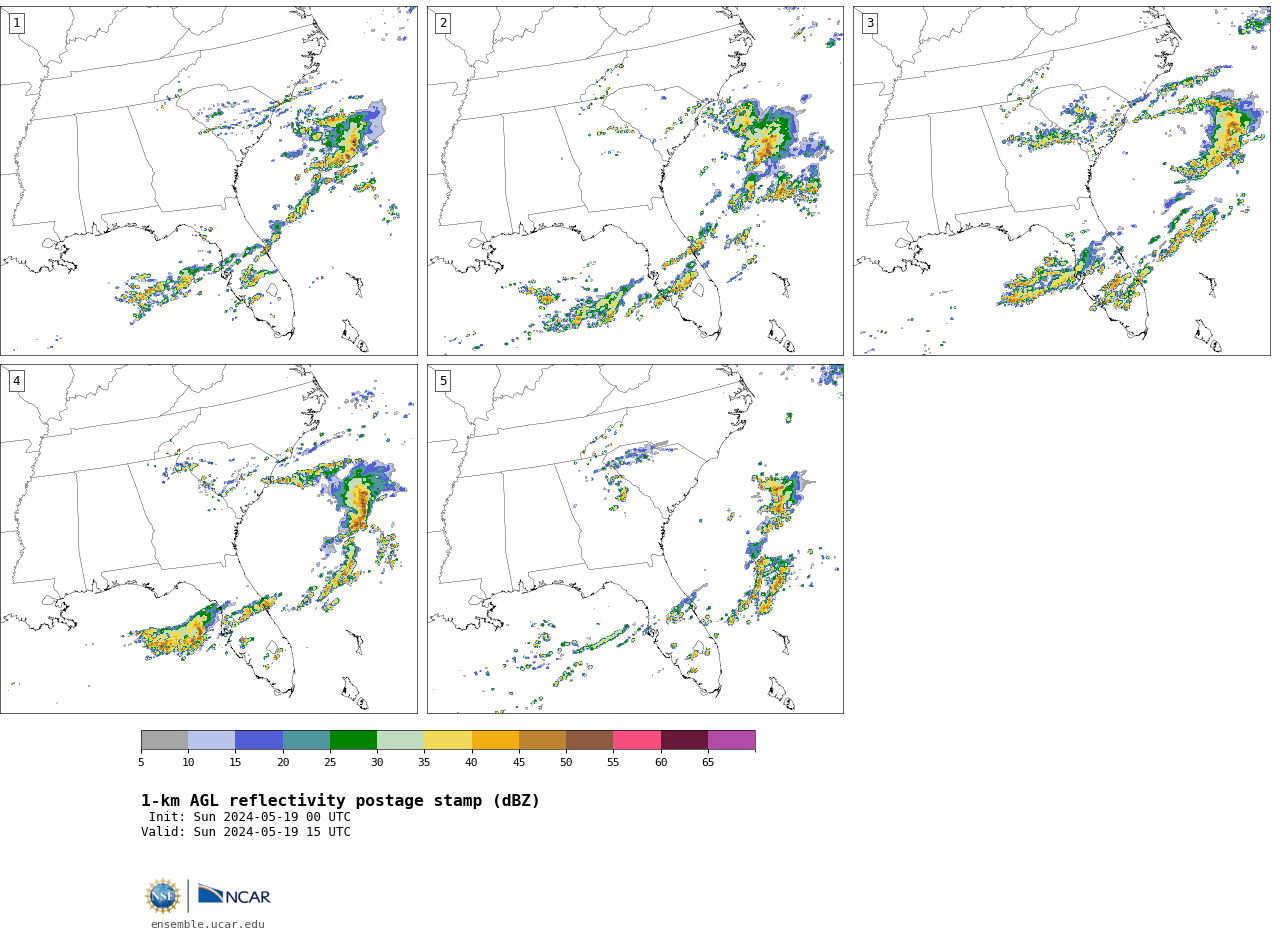The width and height of the screenshot is (1280, 936).
Task: Click the Init: Sun 2024-05-19 00 UTC line
Action: click(250, 817)
